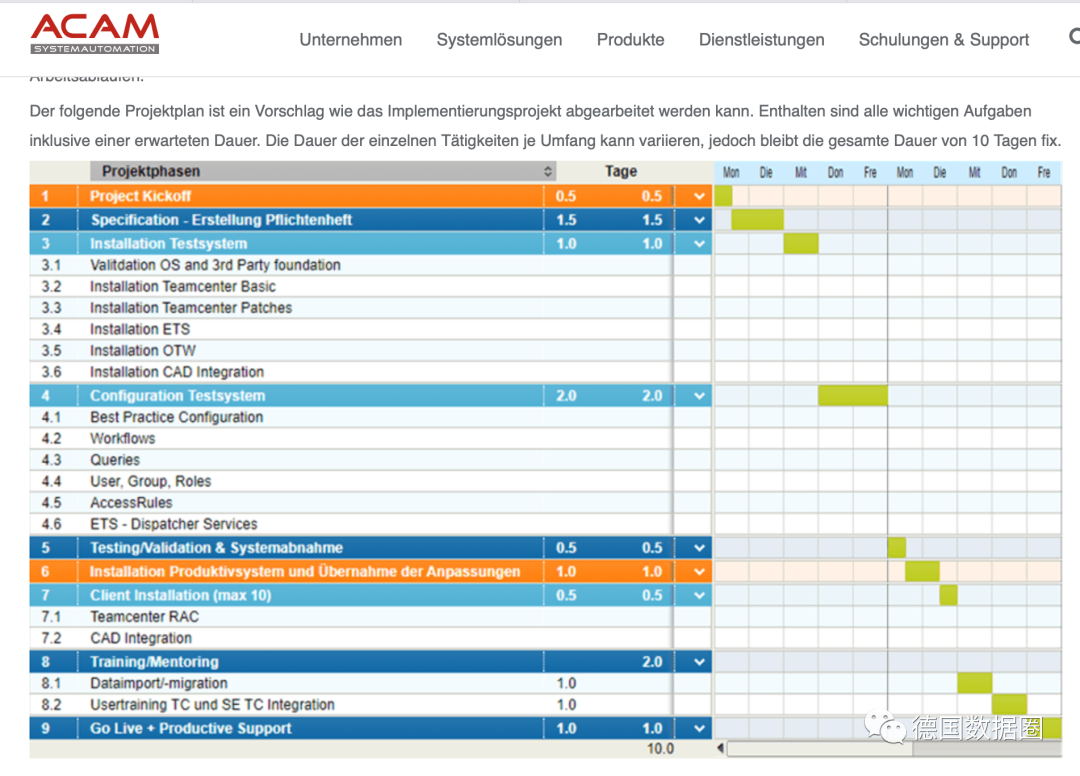Screen dimensions: 1080x776
Task: Click the Training/Mentoring phase title
Action: (154, 662)
